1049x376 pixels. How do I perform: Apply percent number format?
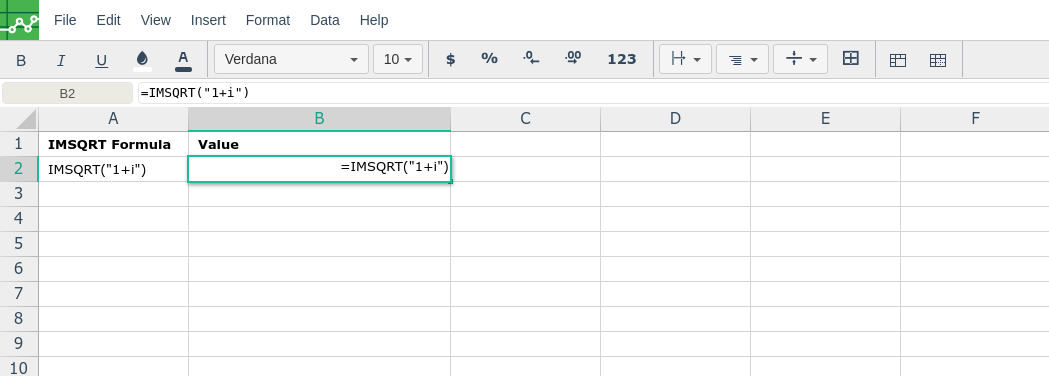[x=489, y=59]
